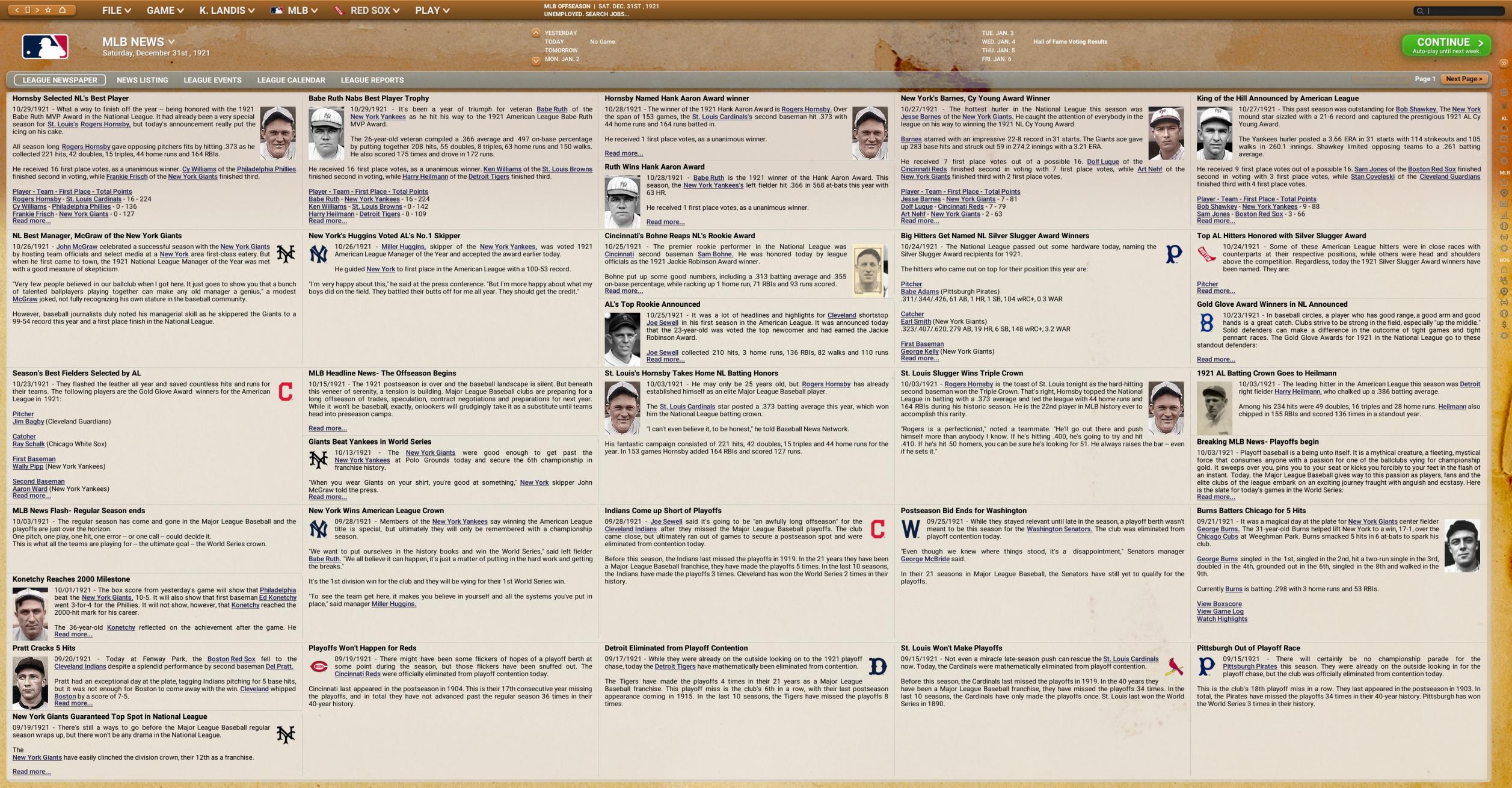Click George Burns photo thumbnail
The image size is (1512, 788).
tap(1462, 546)
